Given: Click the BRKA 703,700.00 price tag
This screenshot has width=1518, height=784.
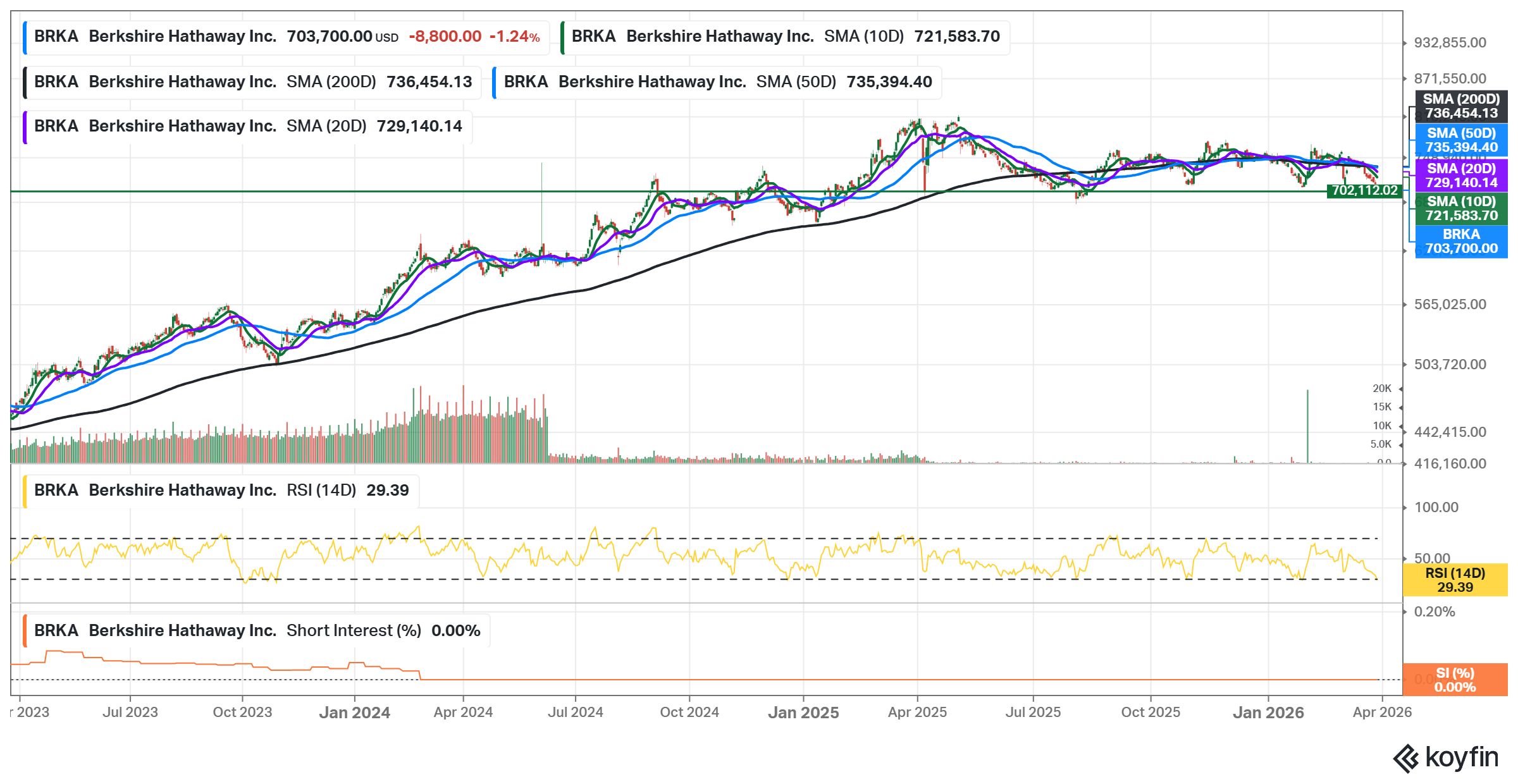Looking at the screenshot, I should pos(1461,242).
